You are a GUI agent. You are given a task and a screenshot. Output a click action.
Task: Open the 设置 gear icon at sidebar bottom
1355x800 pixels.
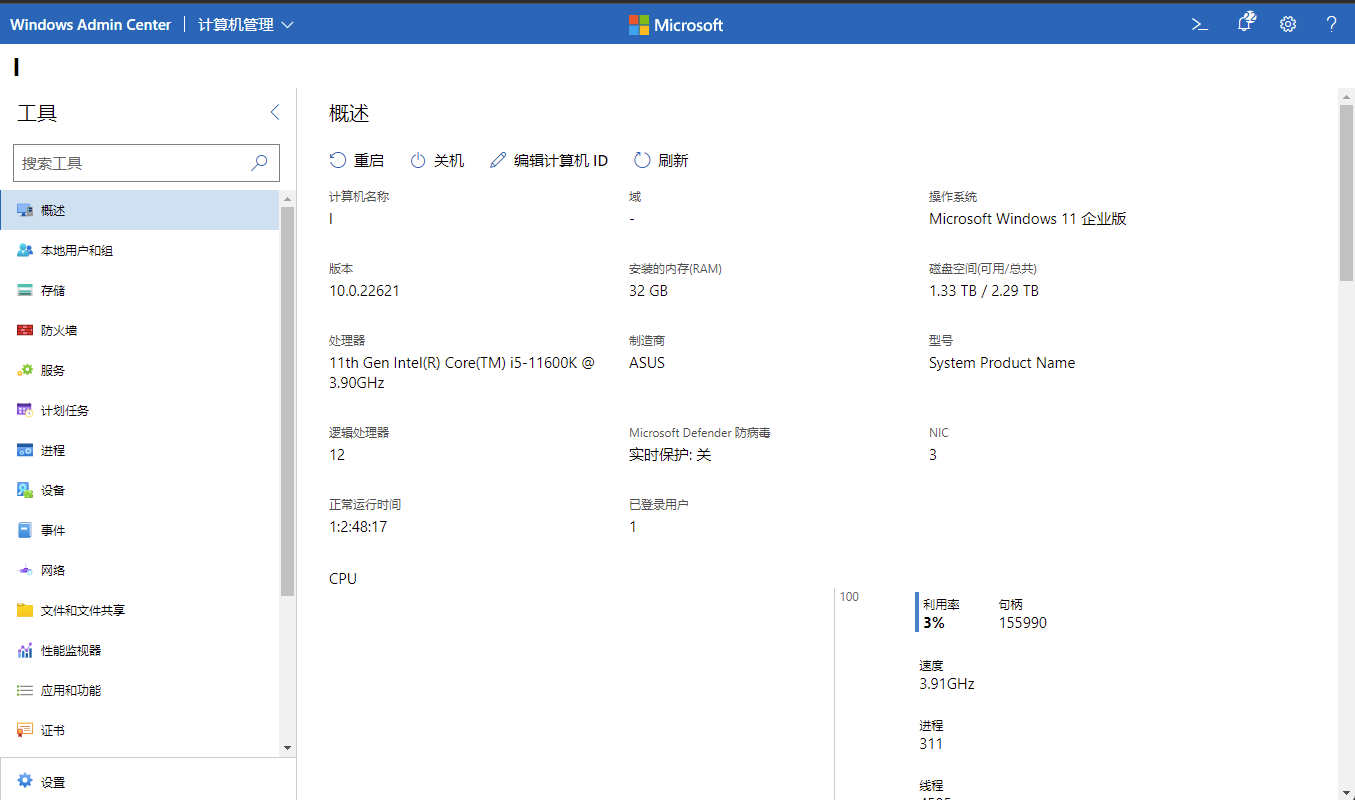click(25, 781)
